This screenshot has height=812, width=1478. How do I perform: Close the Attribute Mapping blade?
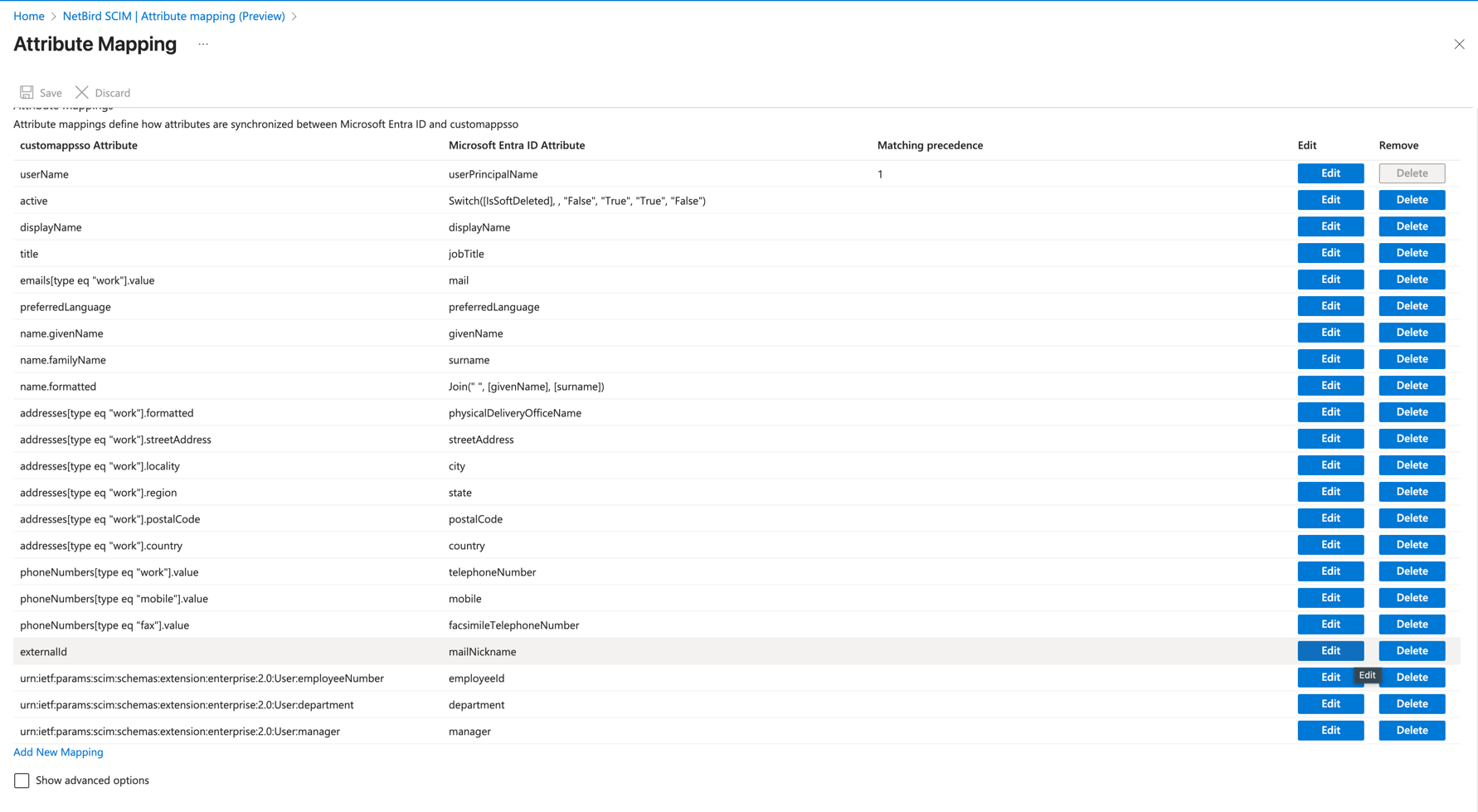(1459, 44)
